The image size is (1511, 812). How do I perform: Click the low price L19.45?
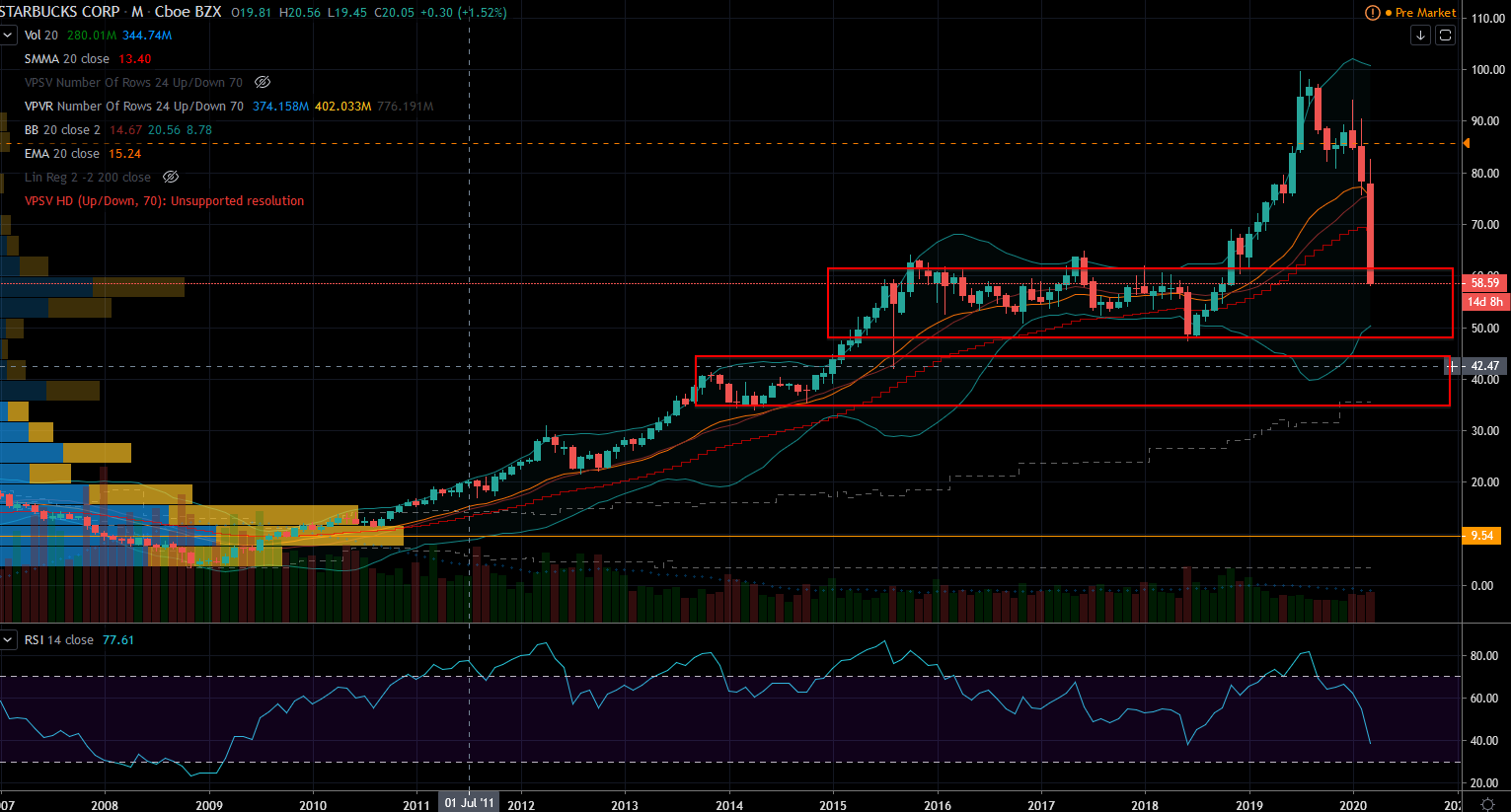(348, 13)
